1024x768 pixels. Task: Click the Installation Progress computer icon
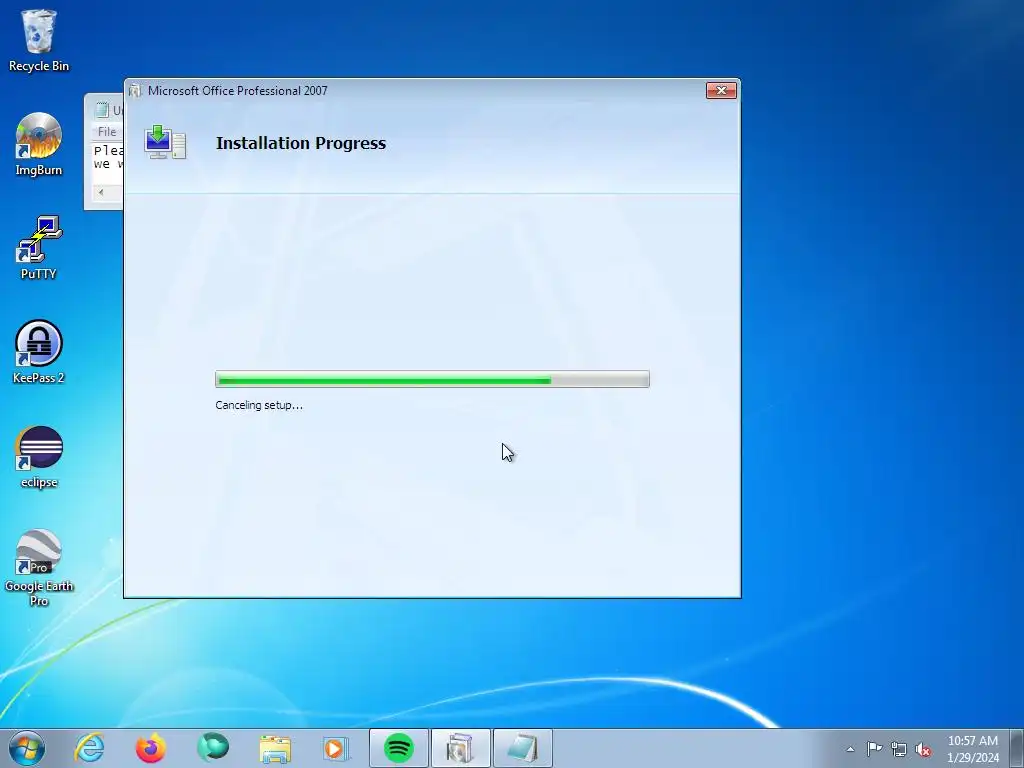pos(165,142)
